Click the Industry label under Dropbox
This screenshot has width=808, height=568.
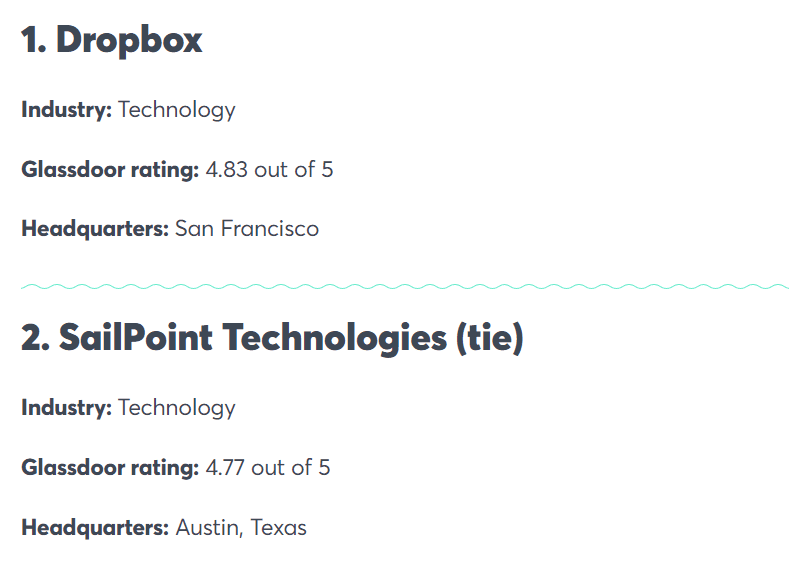66,110
